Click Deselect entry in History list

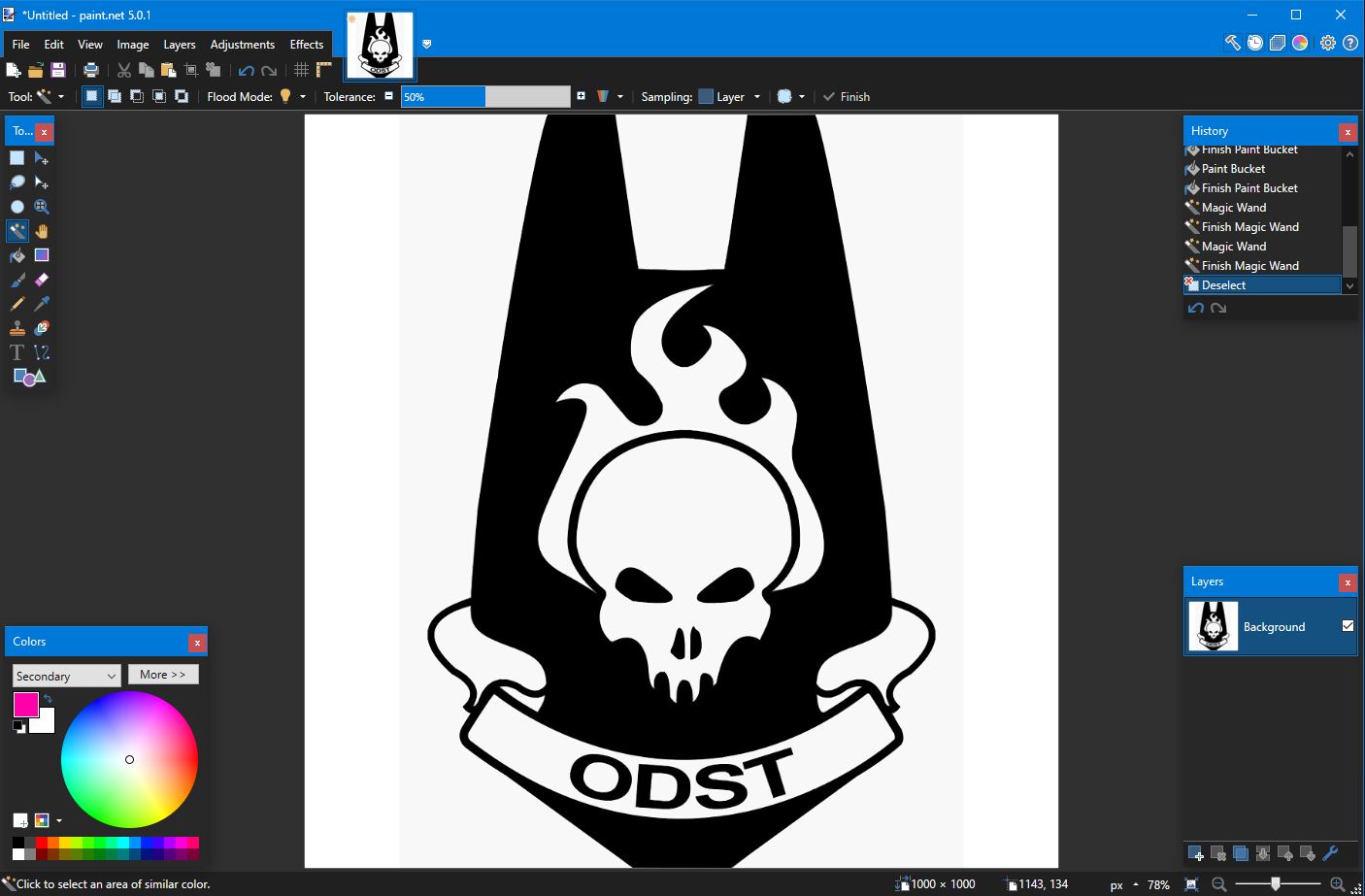[1262, 285]
